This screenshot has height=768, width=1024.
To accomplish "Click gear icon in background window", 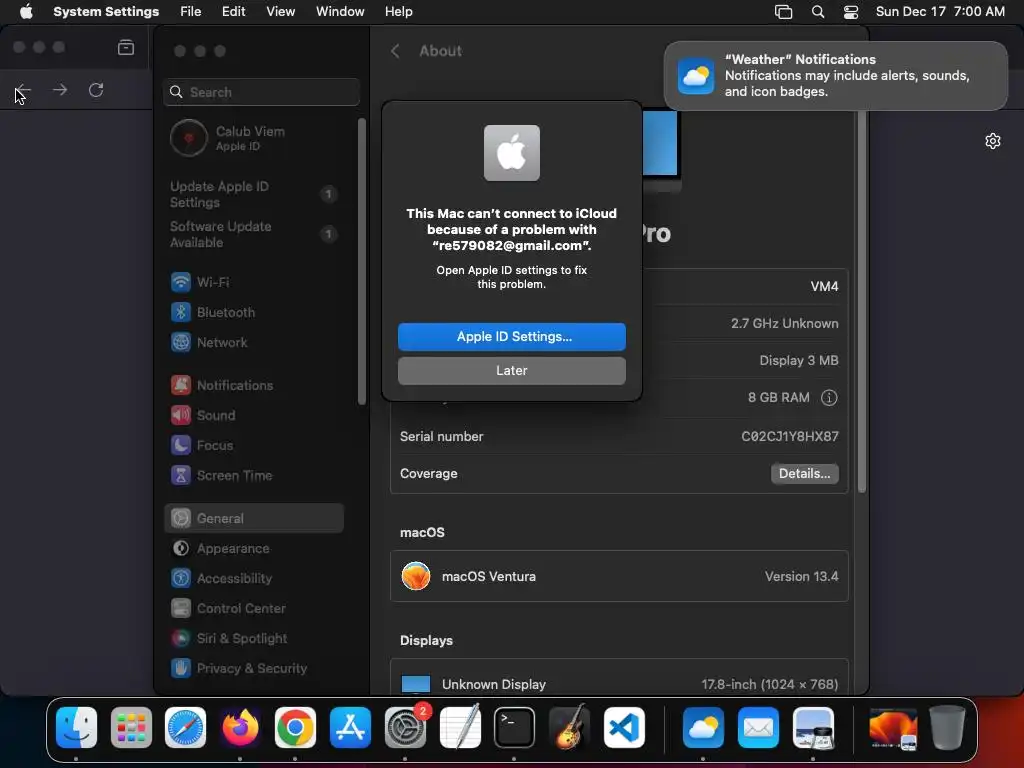I will (993, 141).
